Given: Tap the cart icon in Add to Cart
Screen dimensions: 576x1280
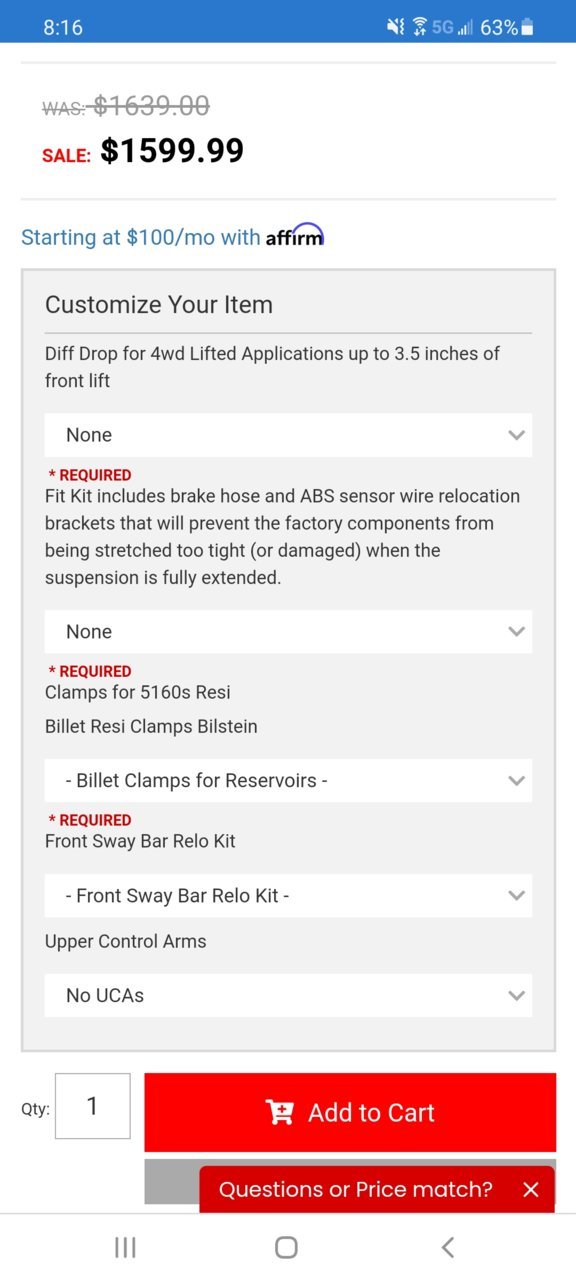Looking at the screenshot, I should pos(280,1112).
